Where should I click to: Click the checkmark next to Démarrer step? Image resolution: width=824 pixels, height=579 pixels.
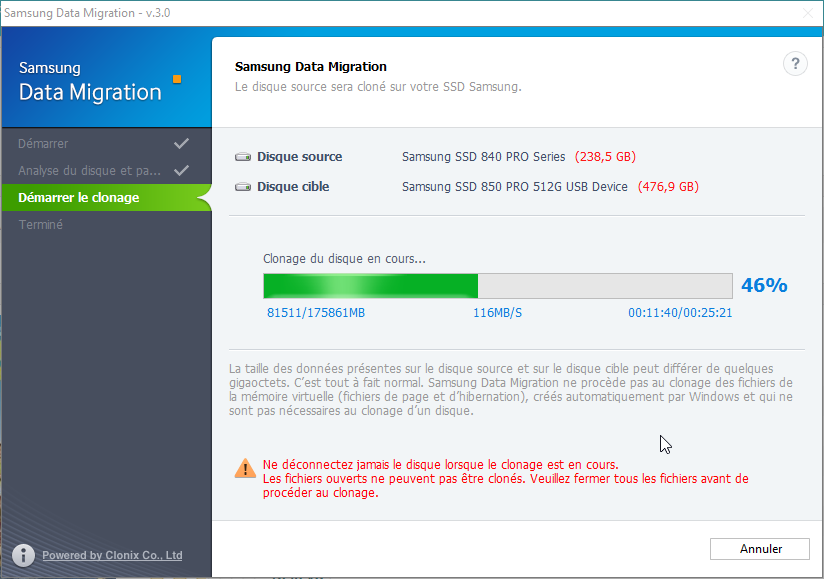coord(181,143)
